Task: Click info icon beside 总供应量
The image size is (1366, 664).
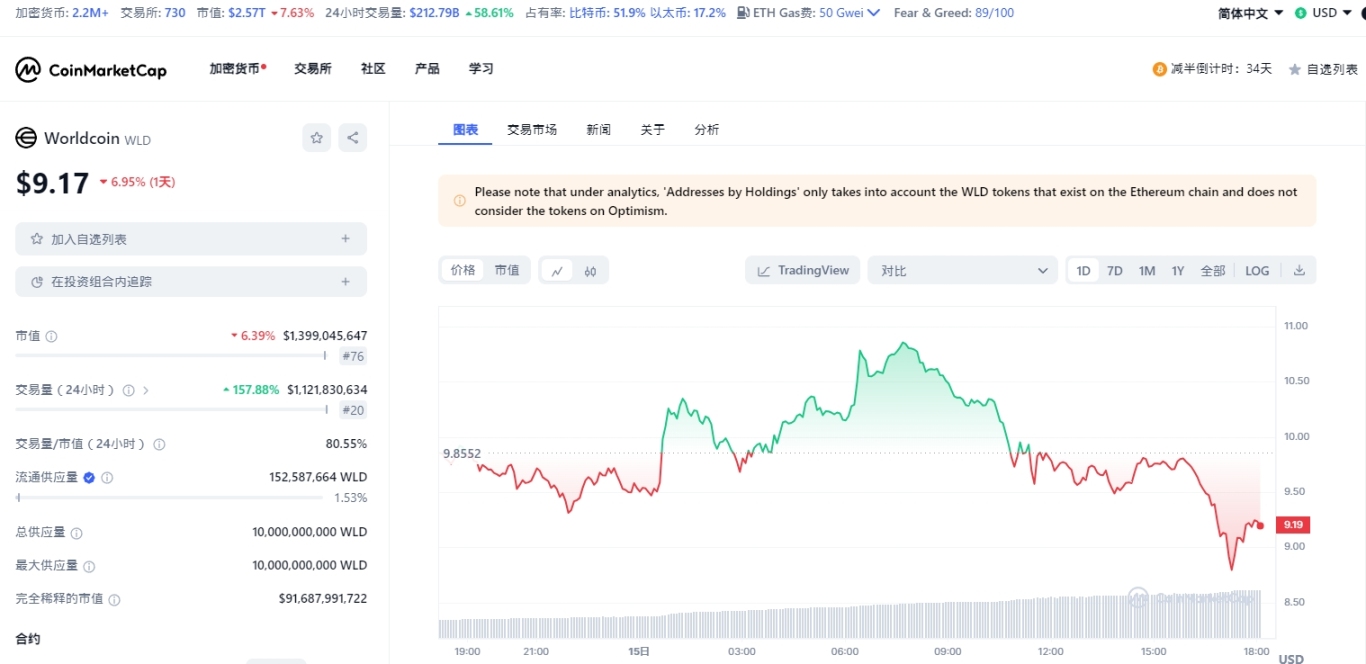Action: (x=77, y=534)
